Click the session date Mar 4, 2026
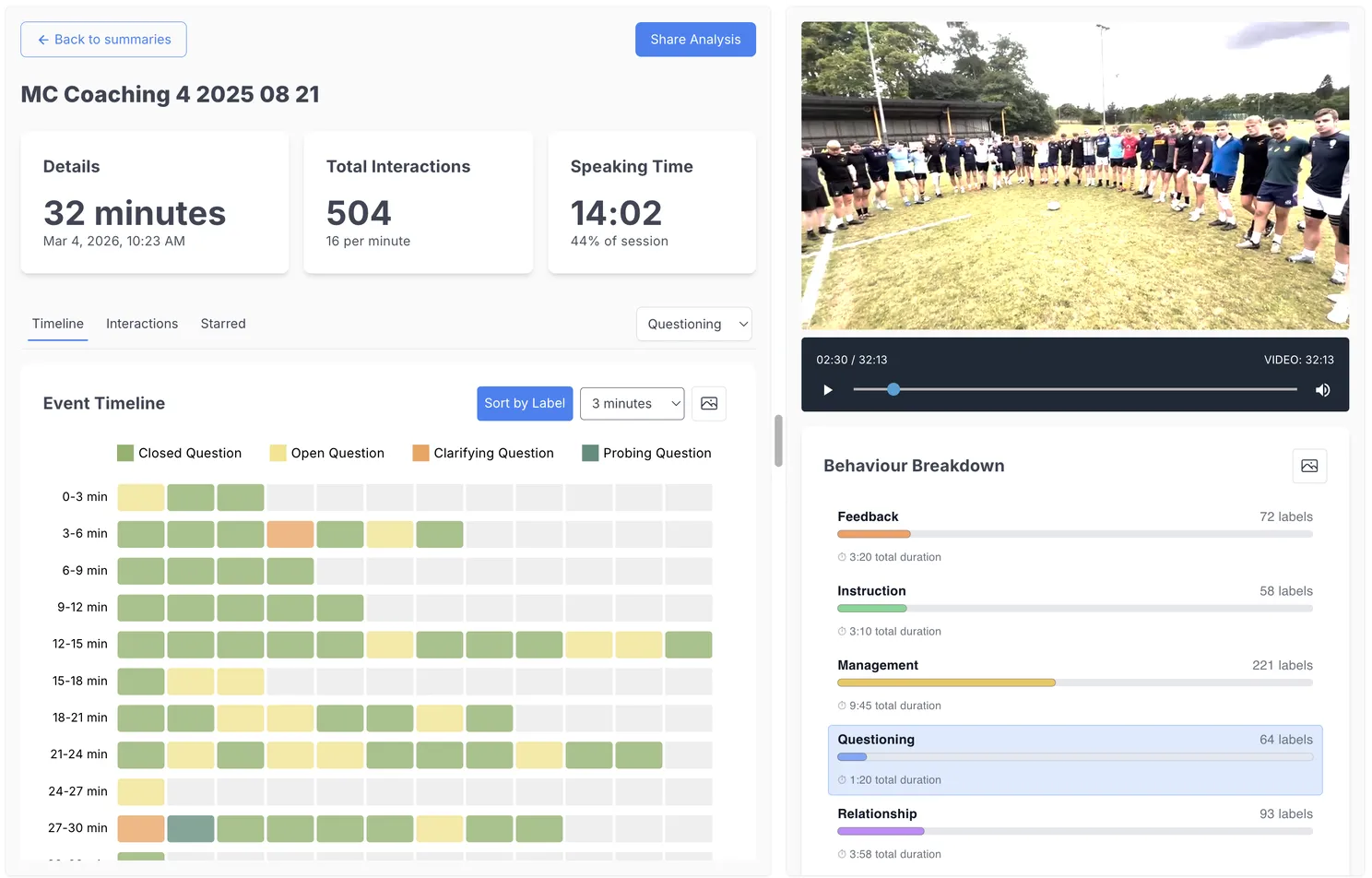 (x=114, y=241)
